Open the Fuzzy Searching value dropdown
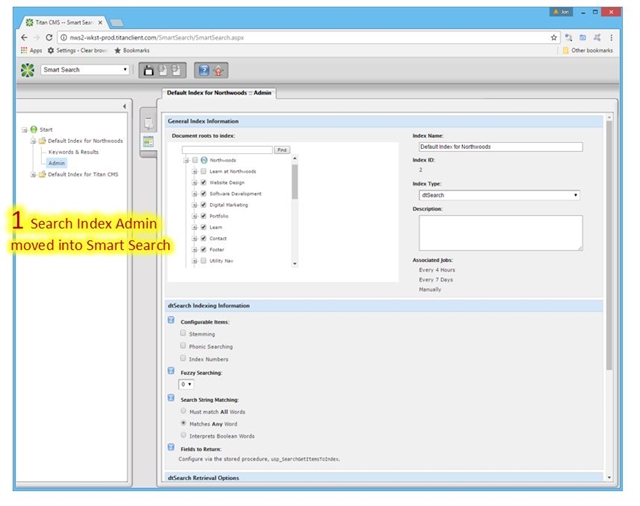This screenshot has height=506, width=640. tap(186, 384)
